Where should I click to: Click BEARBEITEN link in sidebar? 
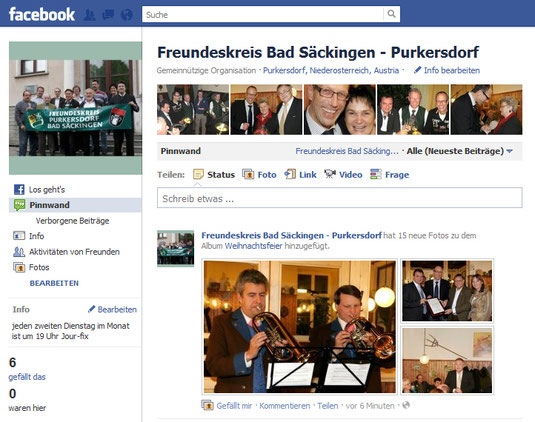point(54,283)
